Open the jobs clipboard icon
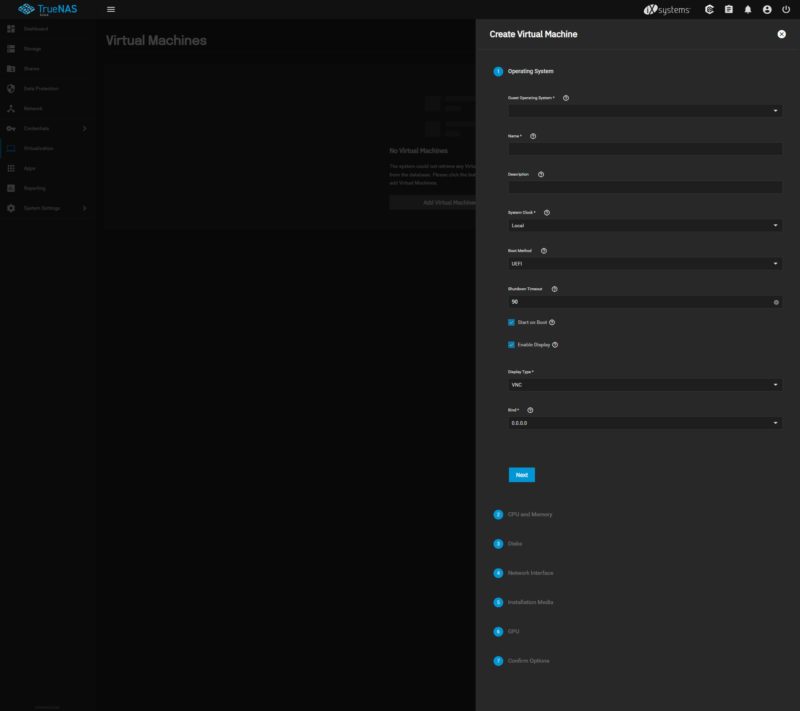The height and width of the screenshot is (711, 800). click(729, 9)
